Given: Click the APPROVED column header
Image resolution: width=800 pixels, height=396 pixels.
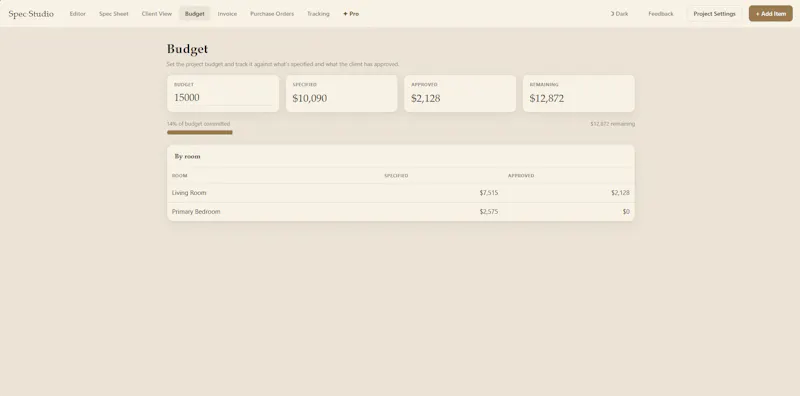Looking at the screenshot, I should tap(521, 176).
